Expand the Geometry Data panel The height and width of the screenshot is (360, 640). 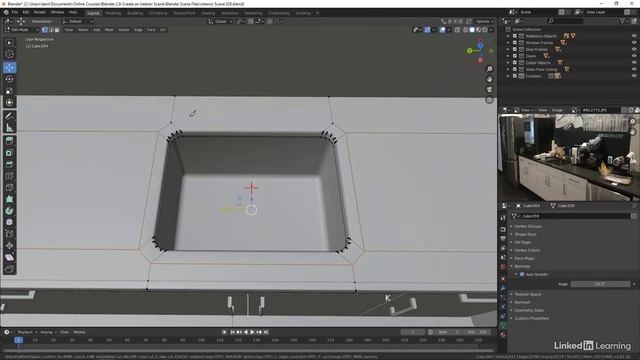point(529,310)
